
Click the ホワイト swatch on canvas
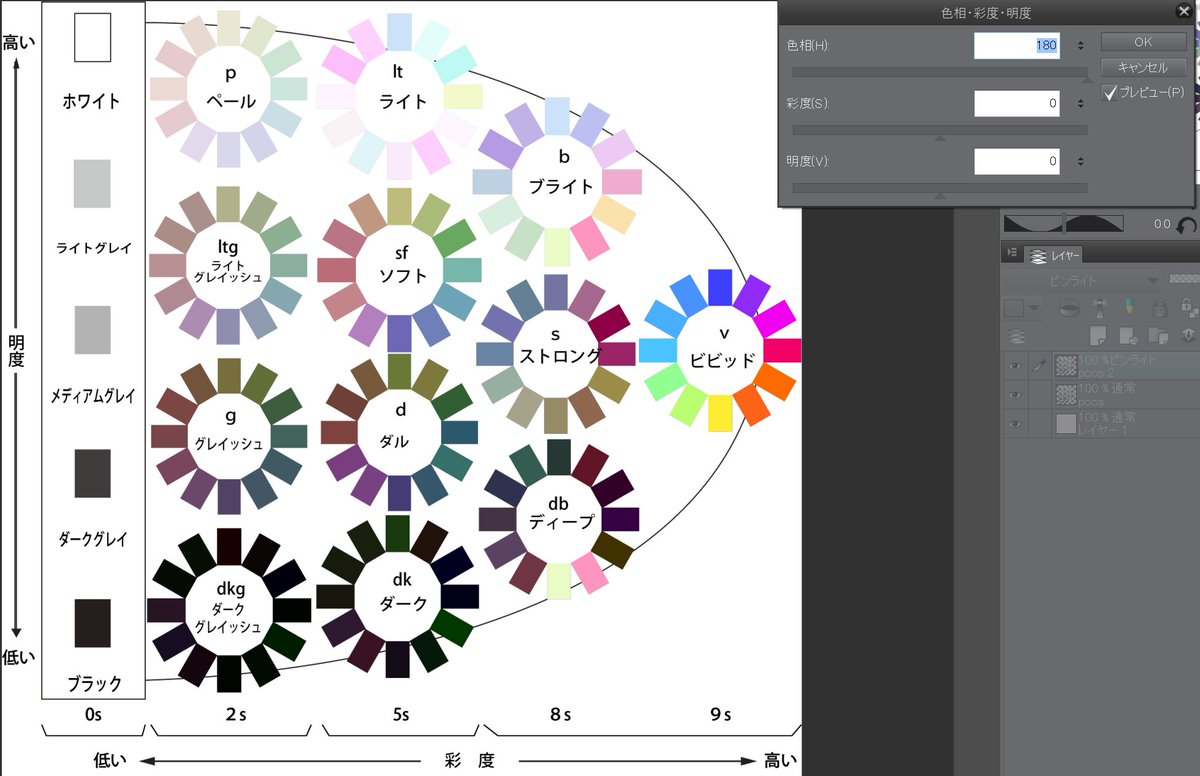(92, 37)
